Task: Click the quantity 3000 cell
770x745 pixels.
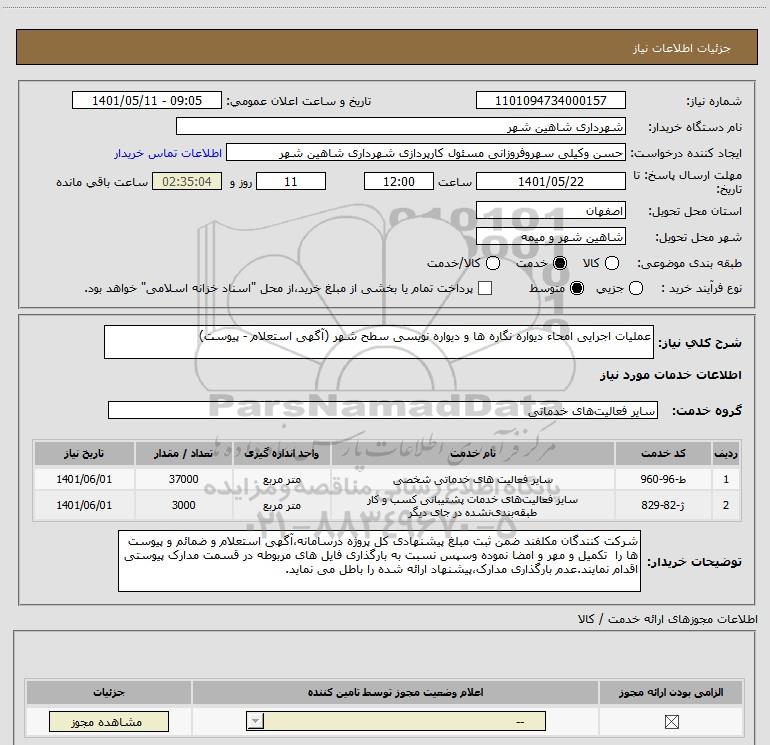Action: pos(183,505)
